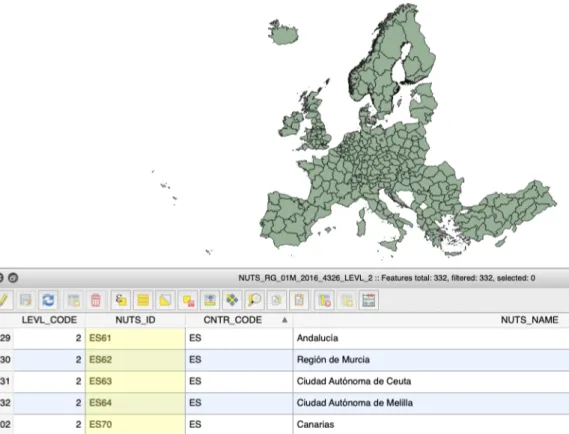Screen dimensions: 569x434
Task: Select the ES70 cell
Action: tap(135, 424)
